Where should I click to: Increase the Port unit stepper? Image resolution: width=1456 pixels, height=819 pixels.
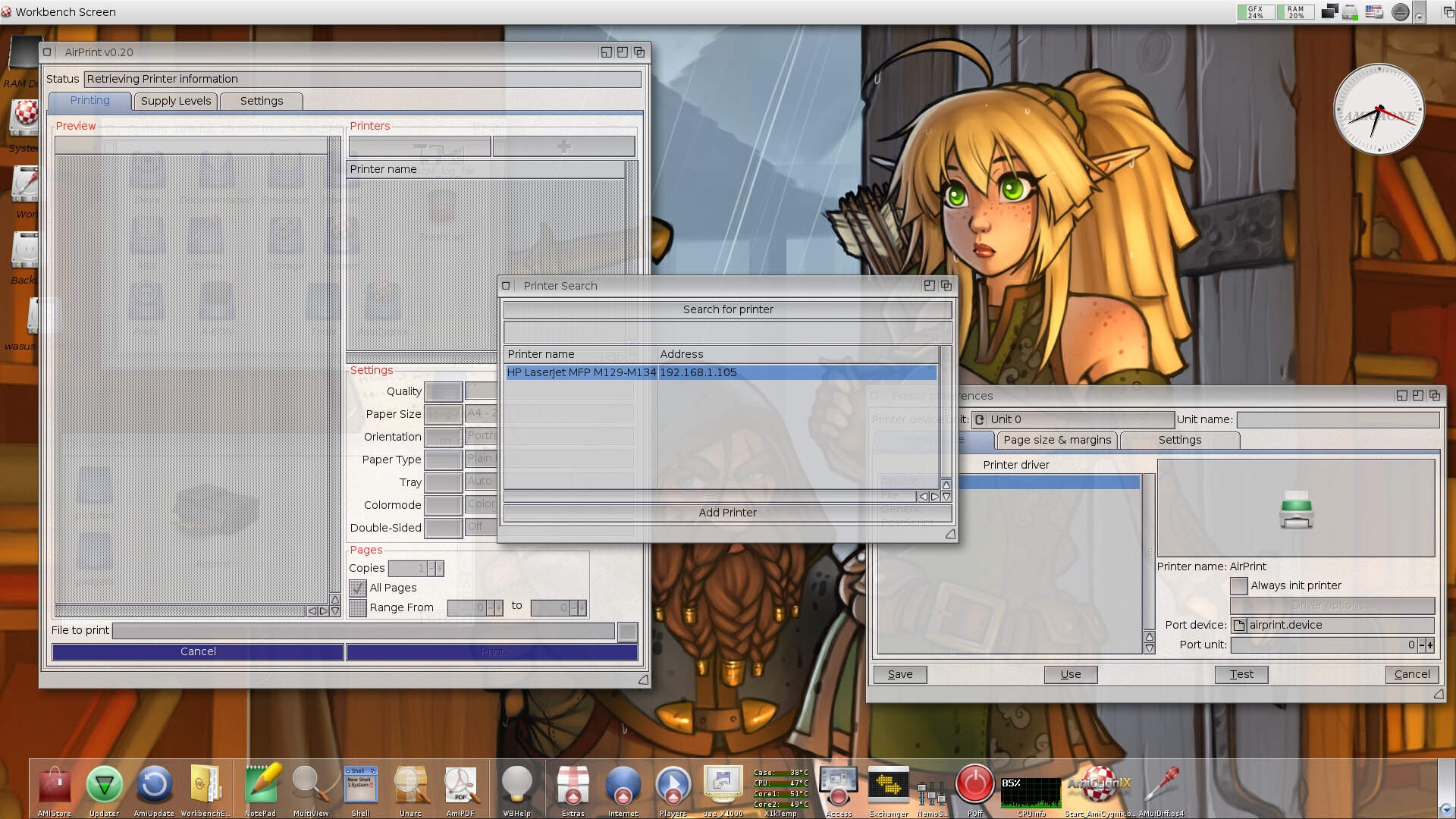click(x=1430, y=645)
